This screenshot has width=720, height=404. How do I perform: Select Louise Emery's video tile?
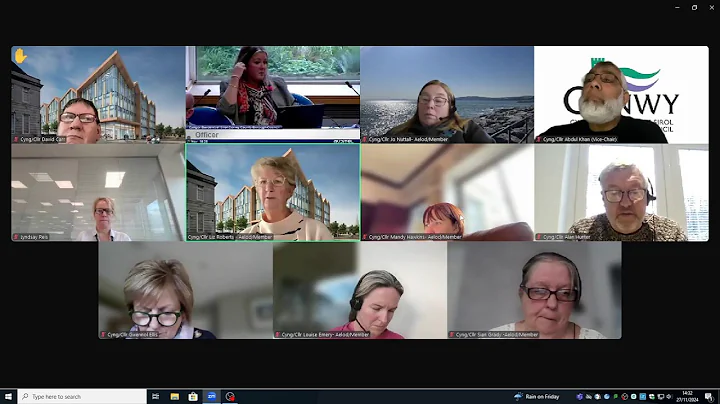pyautogui.click(x=360, y=290)
